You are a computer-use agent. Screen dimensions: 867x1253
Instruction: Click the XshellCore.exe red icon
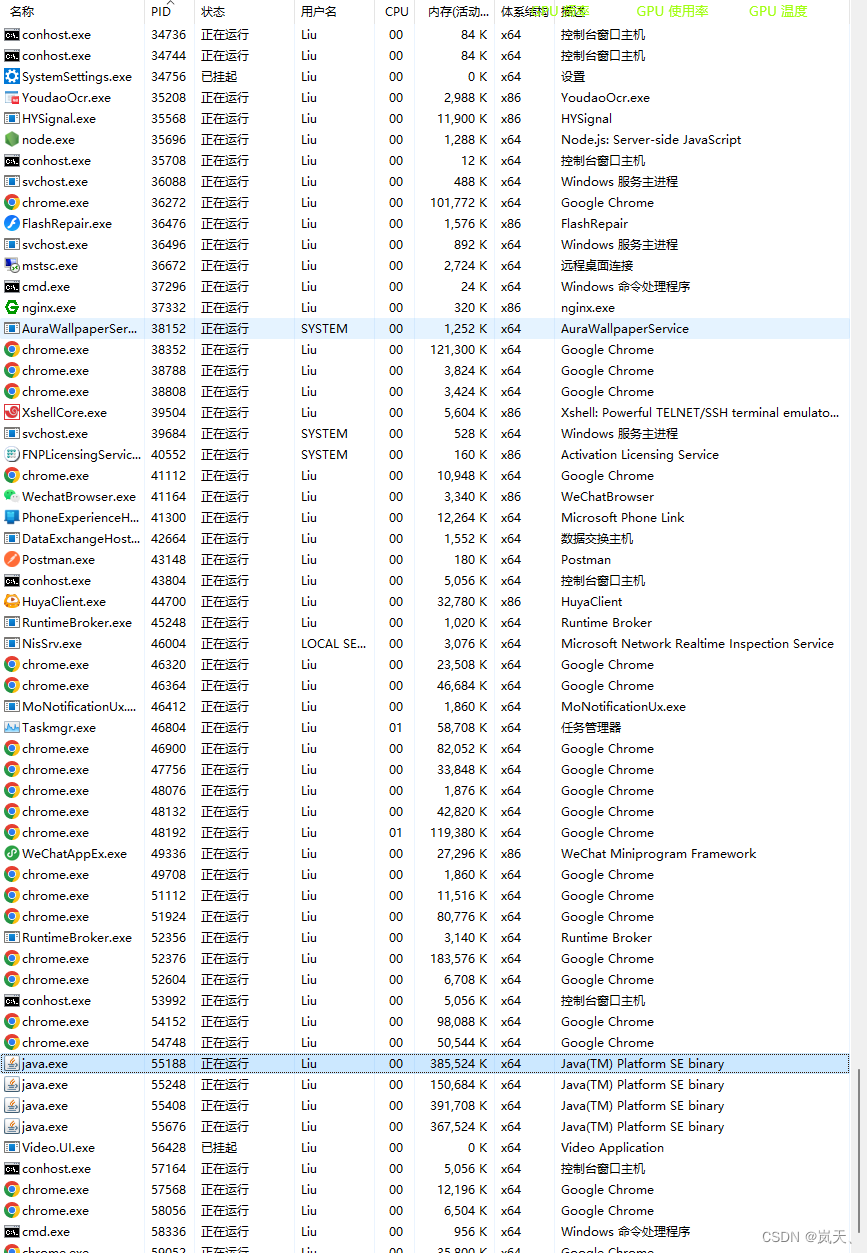pos(12,413)
